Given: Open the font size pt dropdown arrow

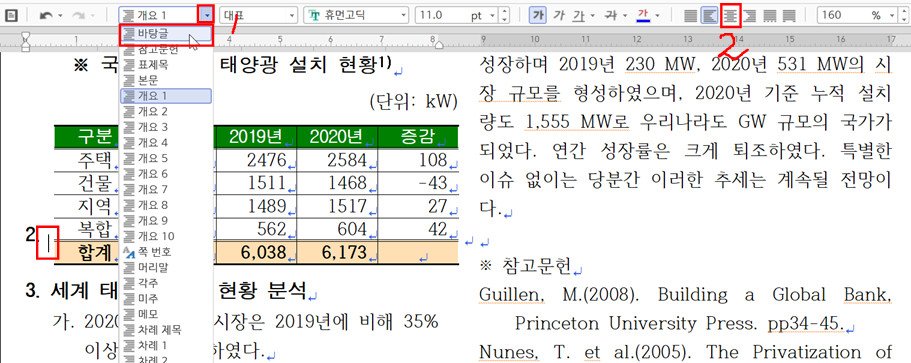Looking at the screenshot, I should click(x=493, y=15).
